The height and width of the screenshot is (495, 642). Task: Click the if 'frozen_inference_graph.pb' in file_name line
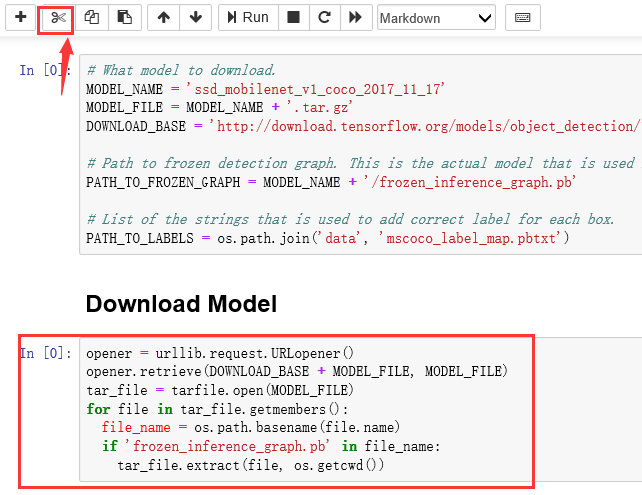(271, 446)
